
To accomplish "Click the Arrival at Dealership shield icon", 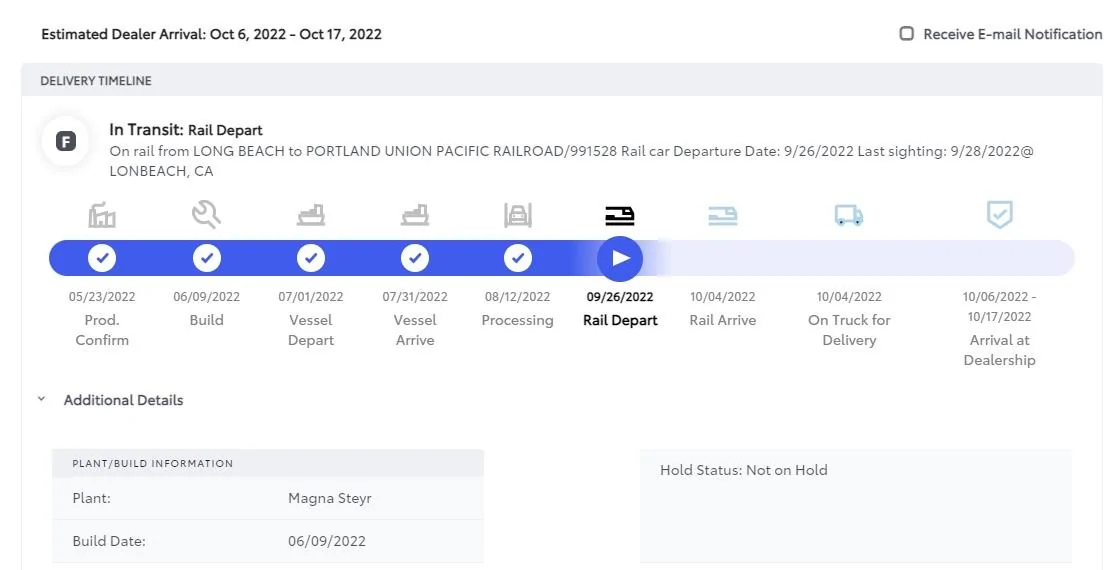I will pos(999,214).
